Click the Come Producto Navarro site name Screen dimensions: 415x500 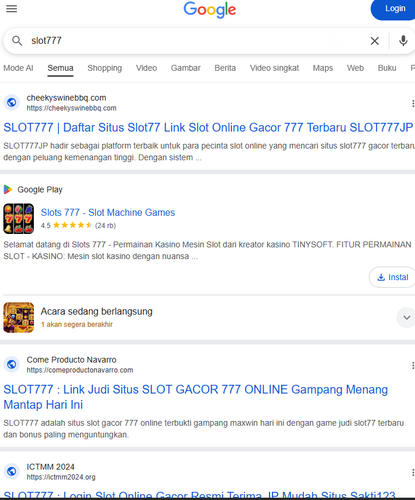[x=71, y=360]
